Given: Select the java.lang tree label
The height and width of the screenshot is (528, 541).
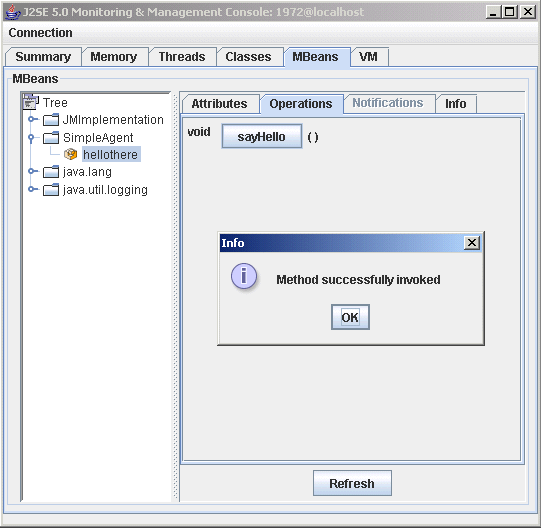Looking at the screenshot, I should tap(87, 172).
